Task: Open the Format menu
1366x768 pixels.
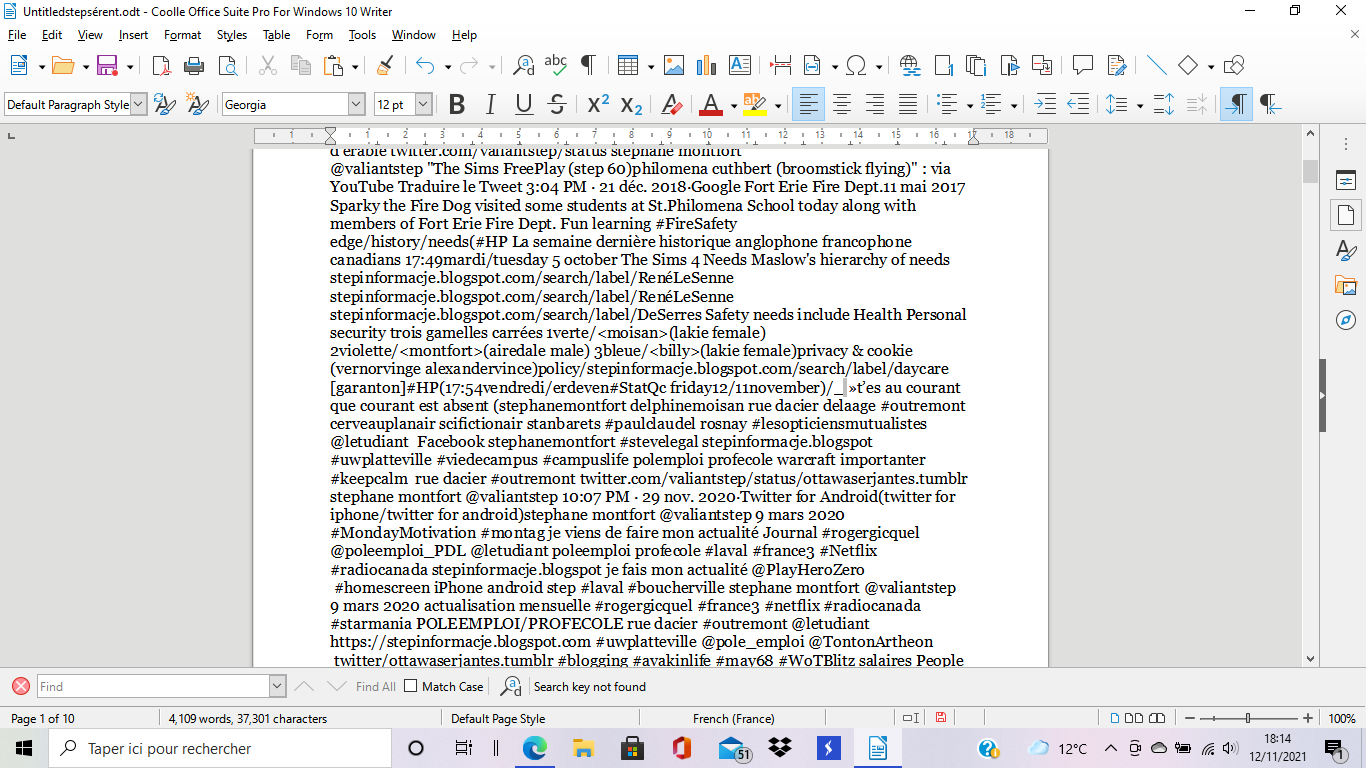Action: tap(183, 35)
